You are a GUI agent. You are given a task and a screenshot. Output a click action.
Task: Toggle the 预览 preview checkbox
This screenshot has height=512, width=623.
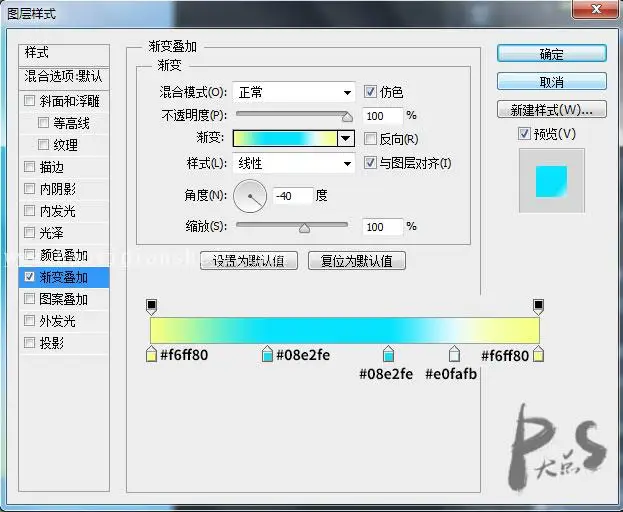(524, 133)
